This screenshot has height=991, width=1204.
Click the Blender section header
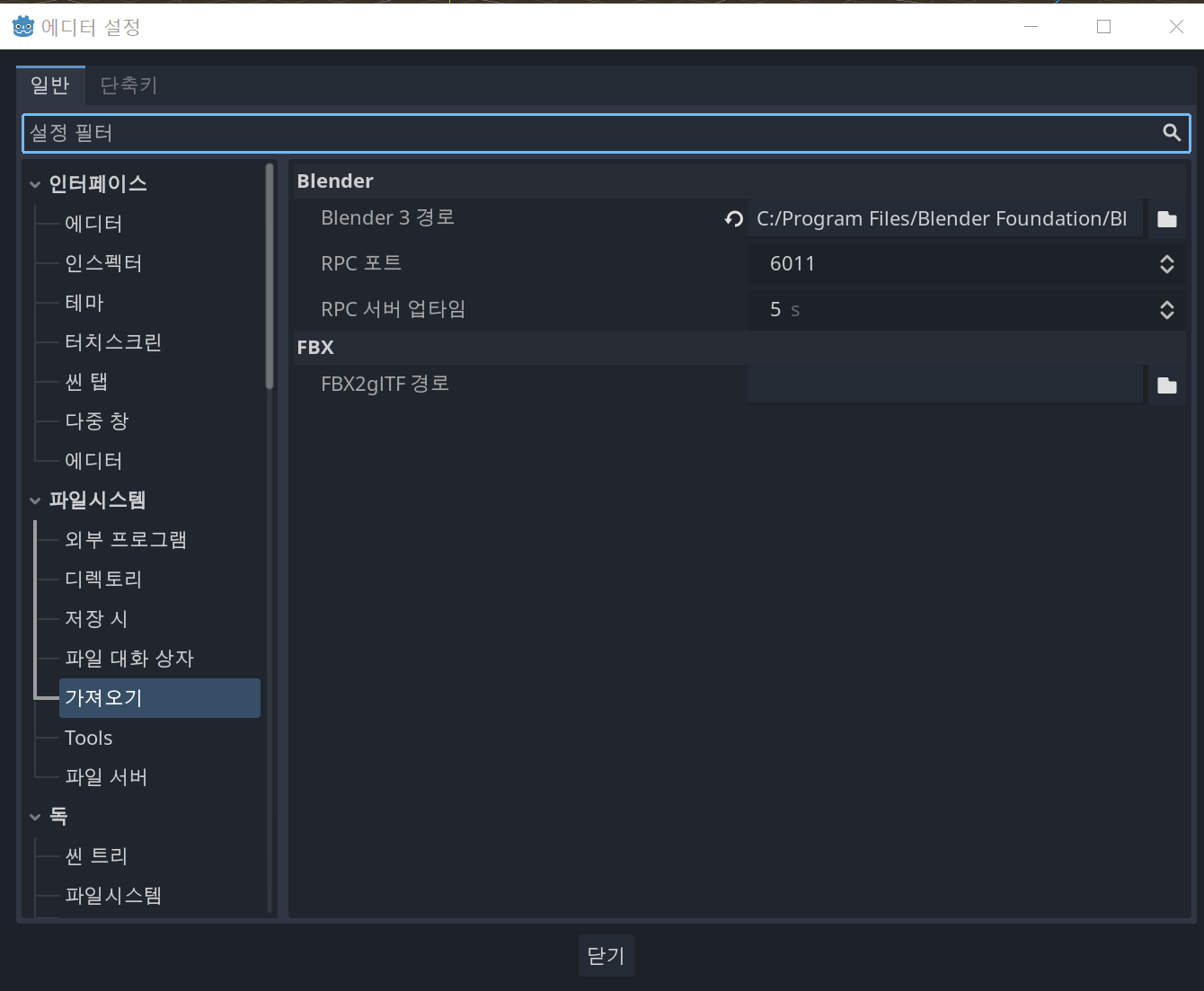pyautogui.click(x=740, y=181)
